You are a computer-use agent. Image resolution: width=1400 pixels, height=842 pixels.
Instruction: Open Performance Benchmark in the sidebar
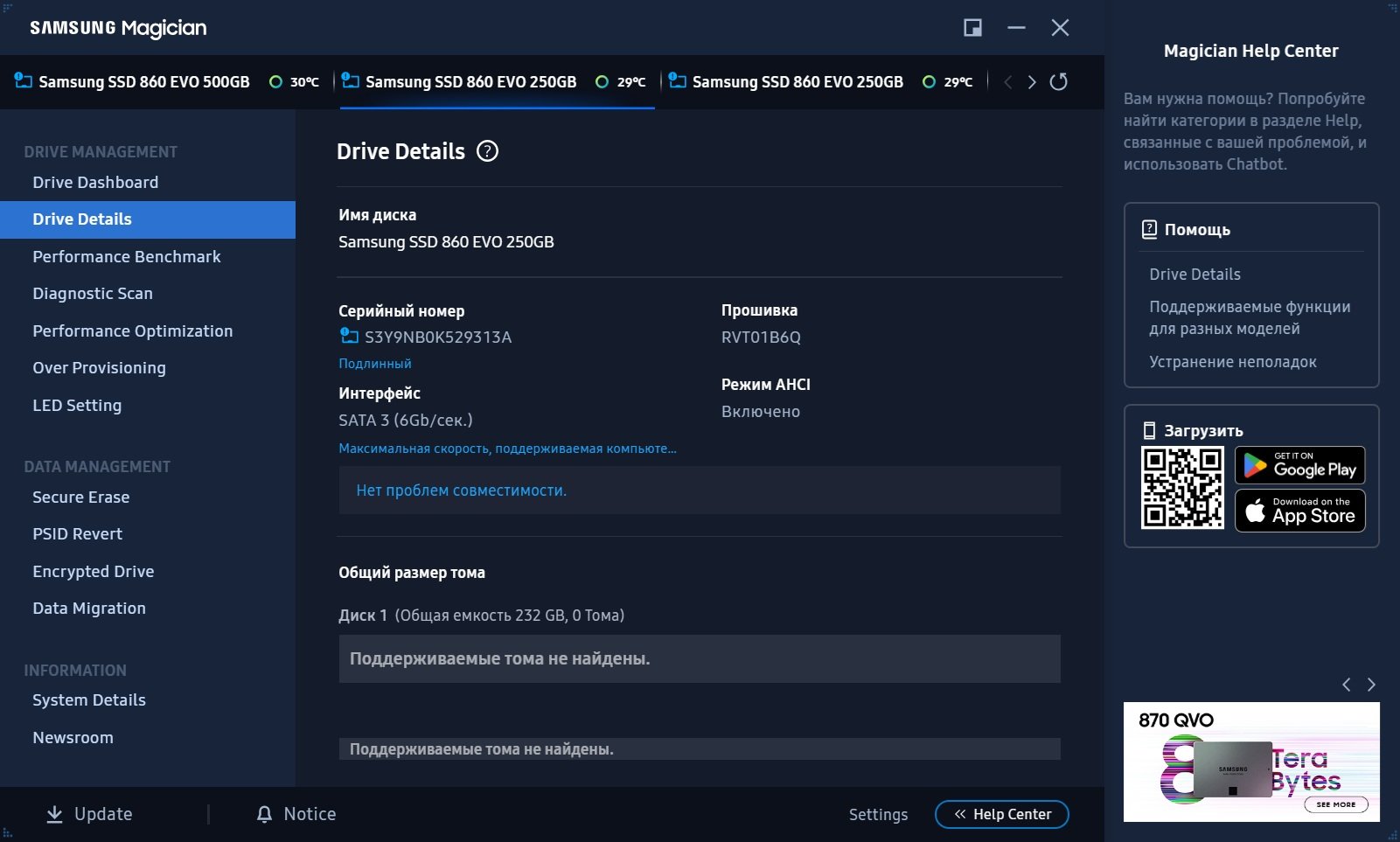pos(126,256)
